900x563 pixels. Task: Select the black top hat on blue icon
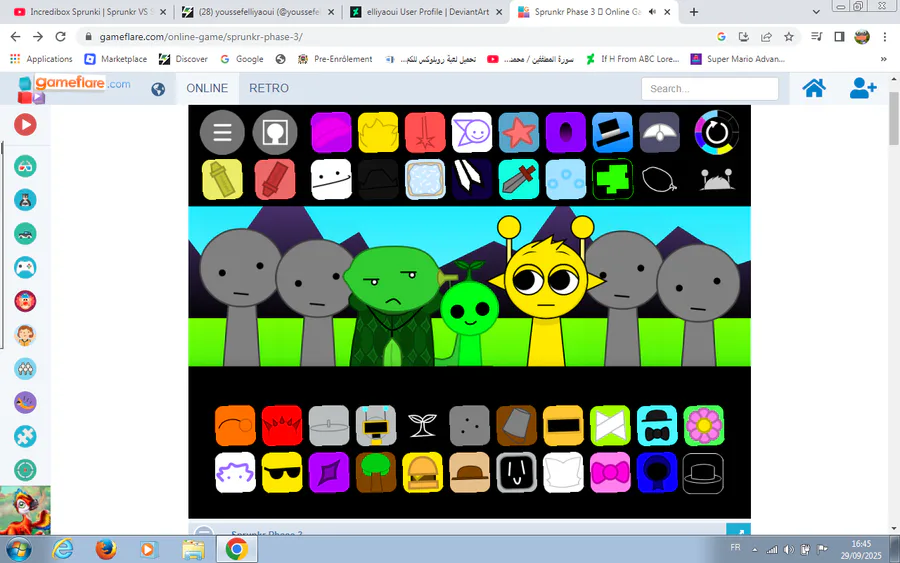pos(612,133)
